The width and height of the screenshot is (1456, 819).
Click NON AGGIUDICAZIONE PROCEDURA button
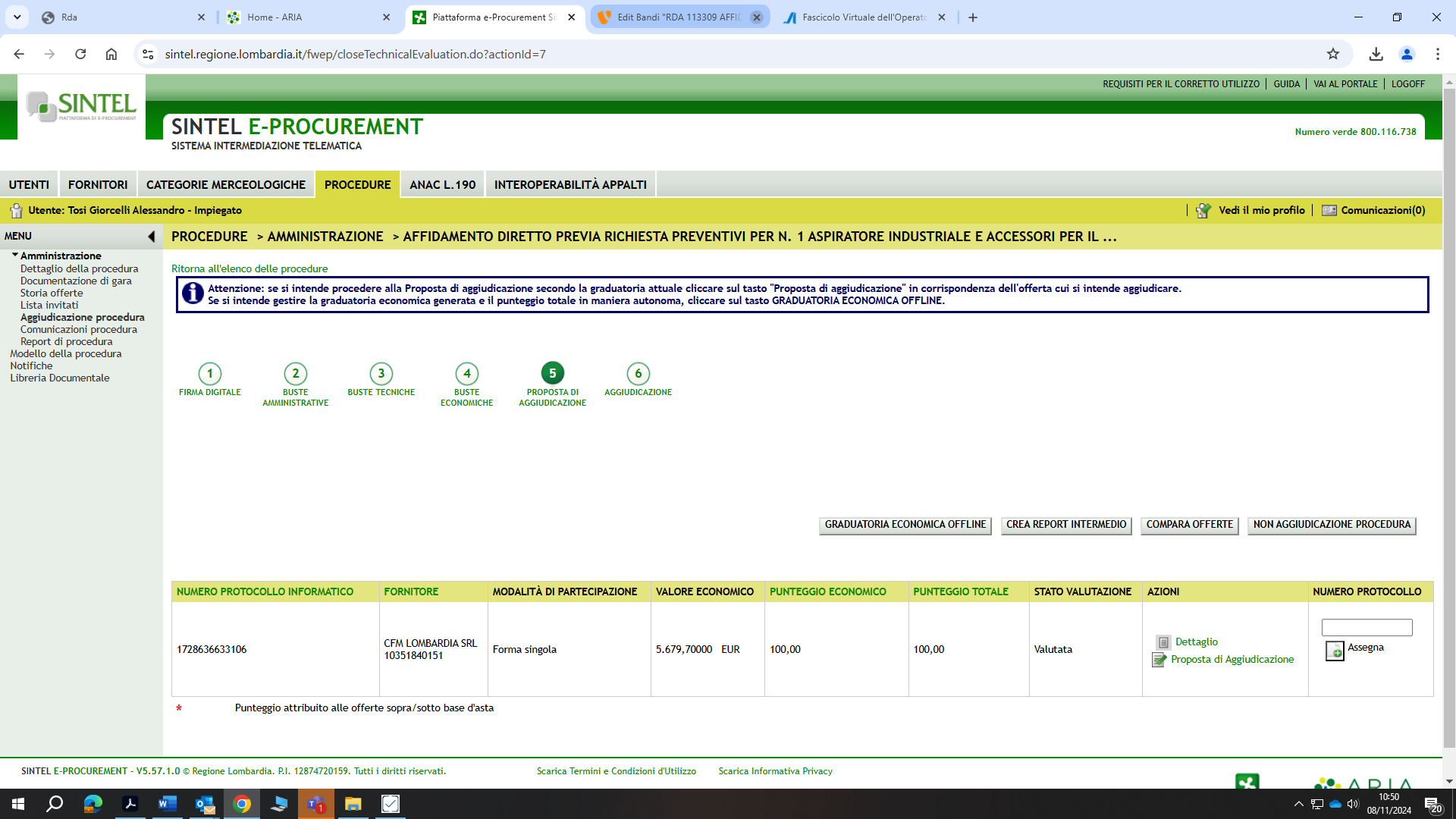(1331, 525)
